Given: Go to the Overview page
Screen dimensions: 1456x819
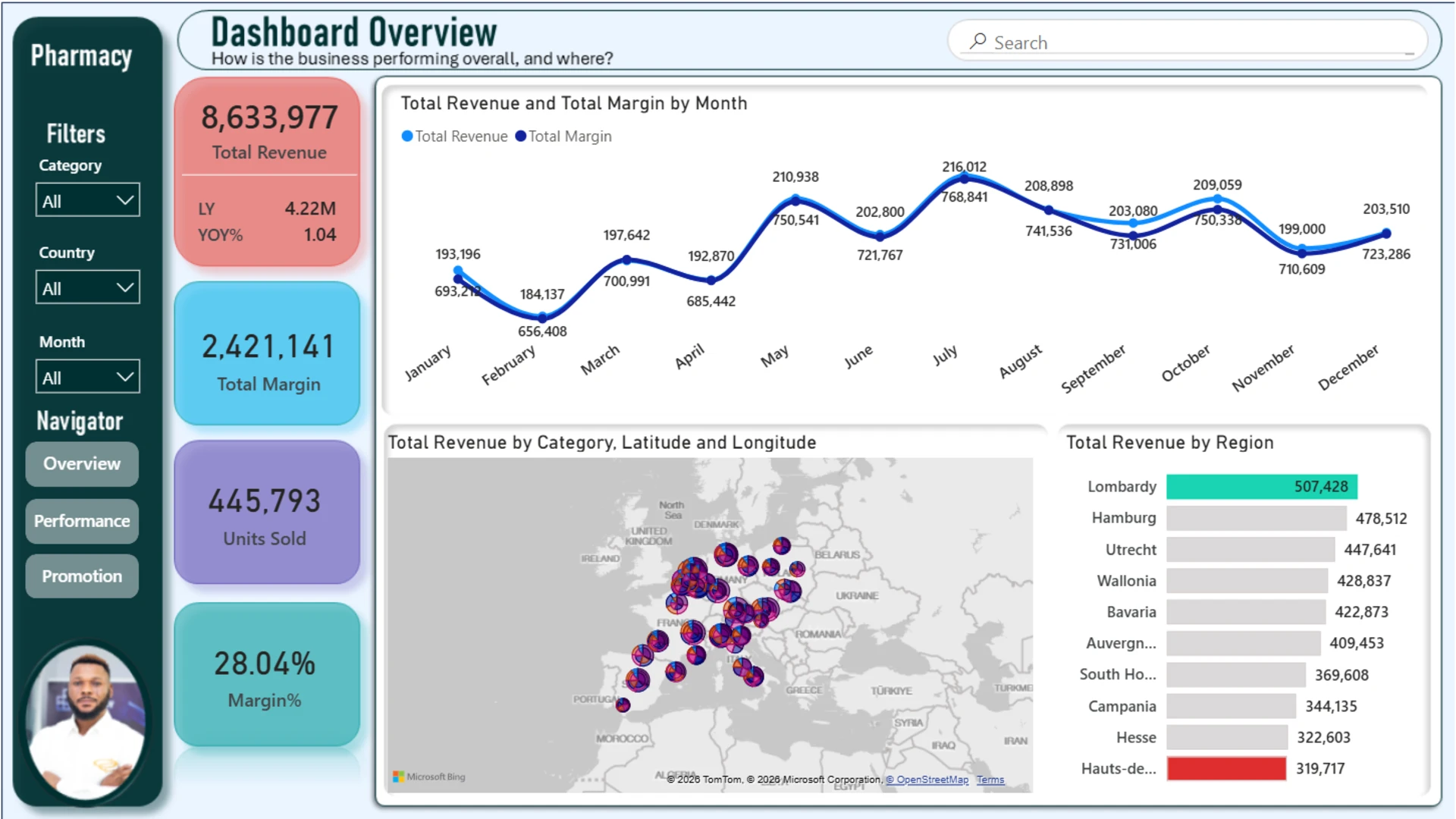Looking at the screenshot, I should (82, 464).
